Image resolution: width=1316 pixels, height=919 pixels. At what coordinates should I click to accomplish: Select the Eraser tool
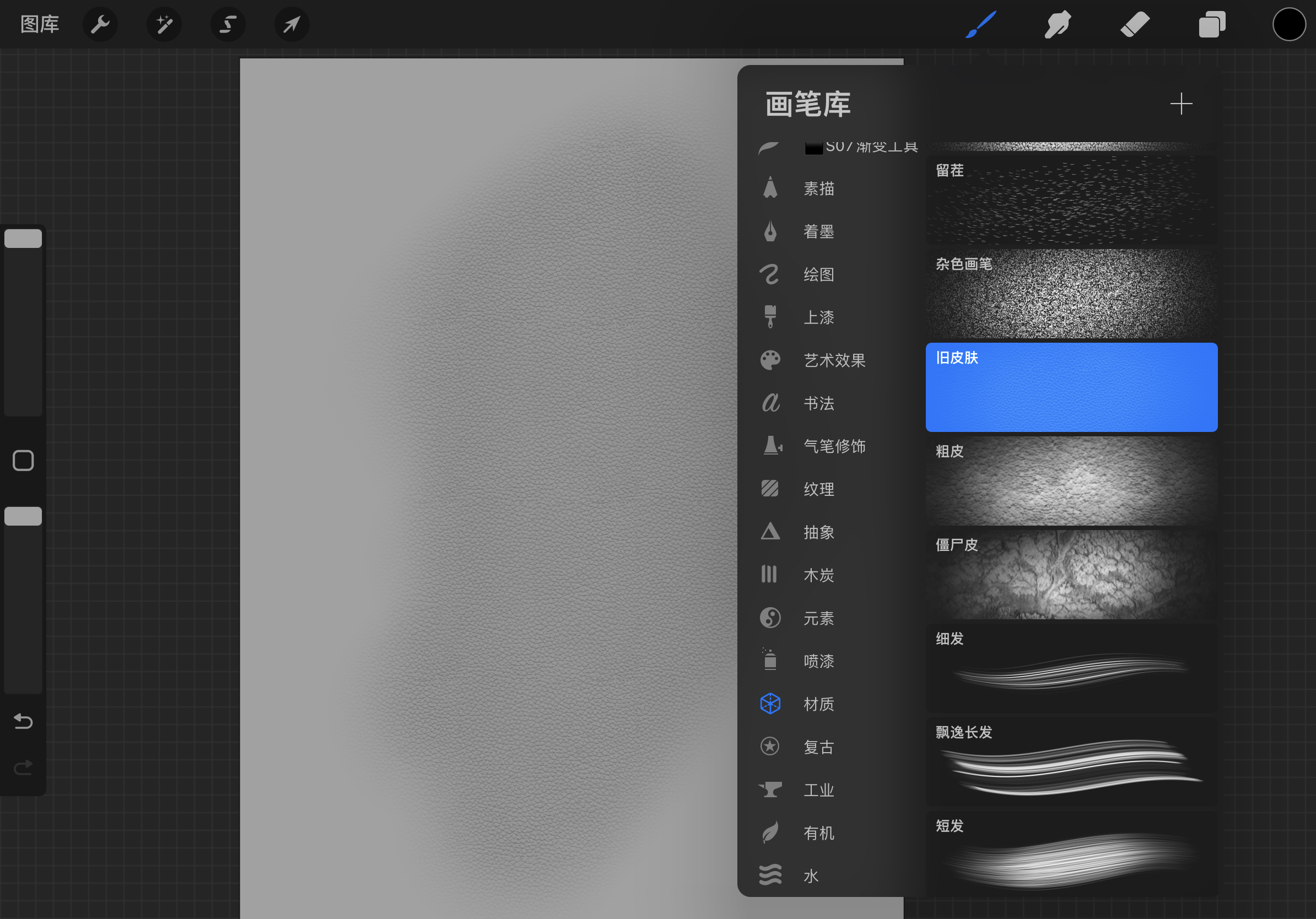pyautogui.click(x=1134, y=25)
